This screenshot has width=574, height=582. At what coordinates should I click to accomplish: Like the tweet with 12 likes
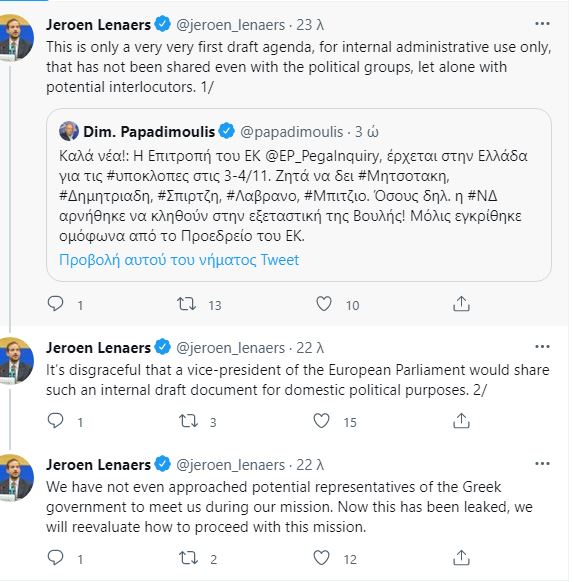(322, 558)
